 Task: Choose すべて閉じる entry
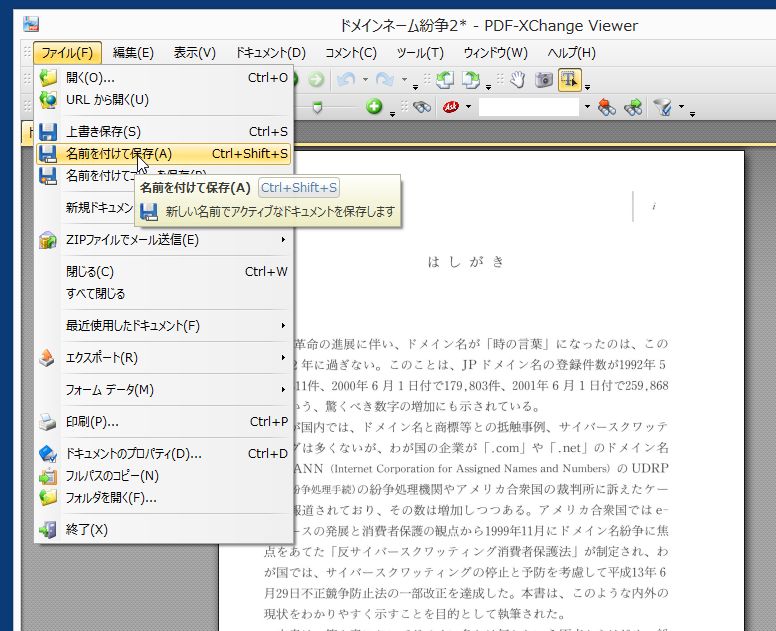[163, 294]
